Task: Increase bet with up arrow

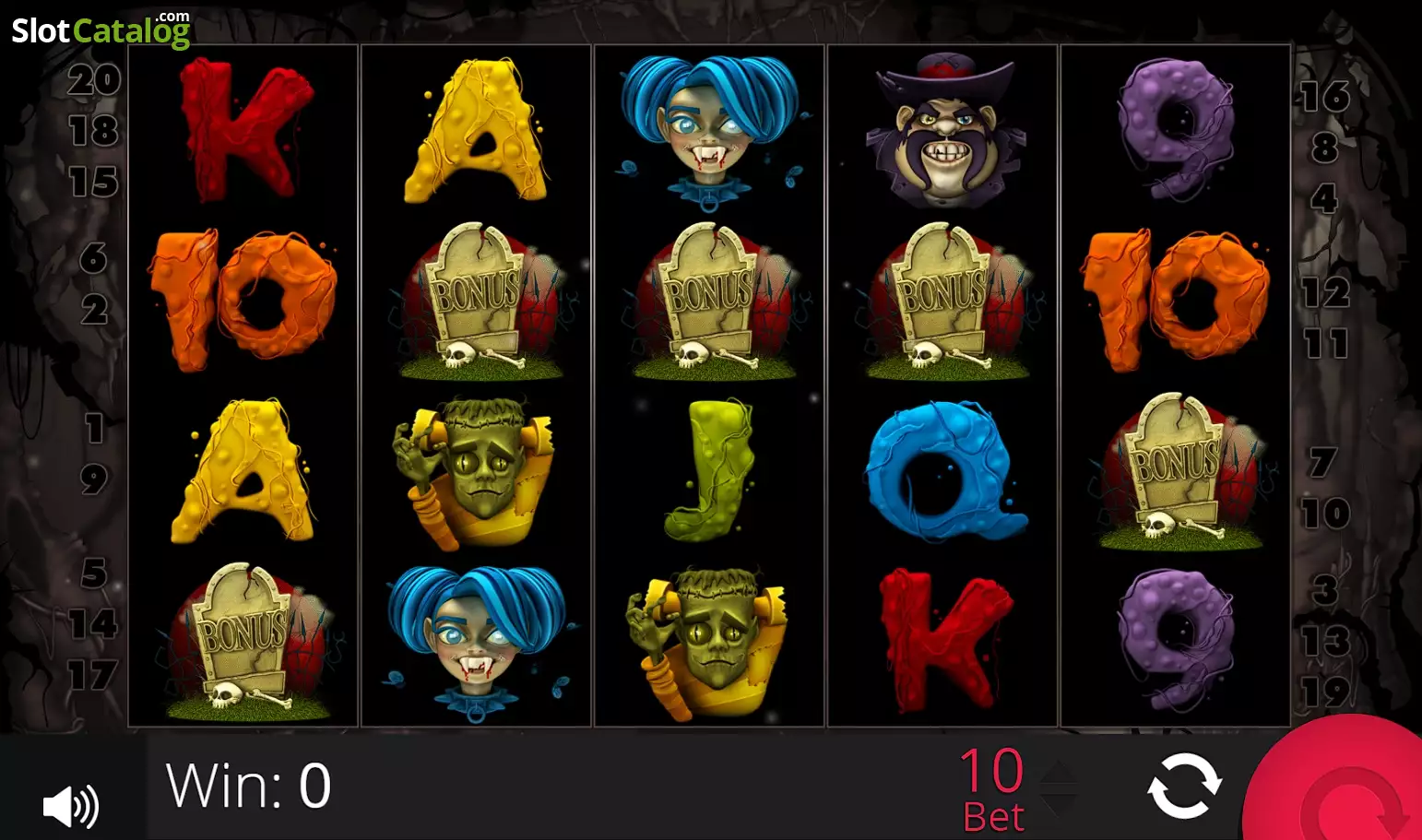Action: (x=1059, y=773)
